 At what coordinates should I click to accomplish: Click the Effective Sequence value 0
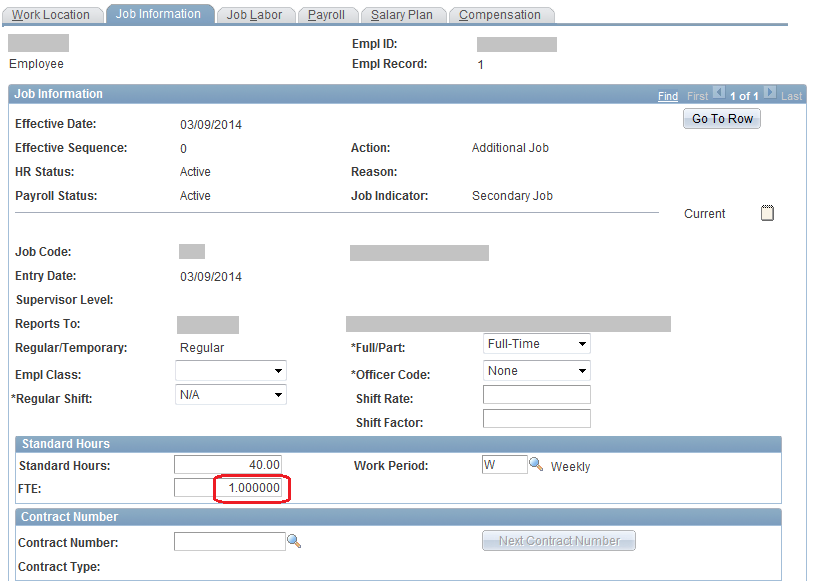(183, 149)
